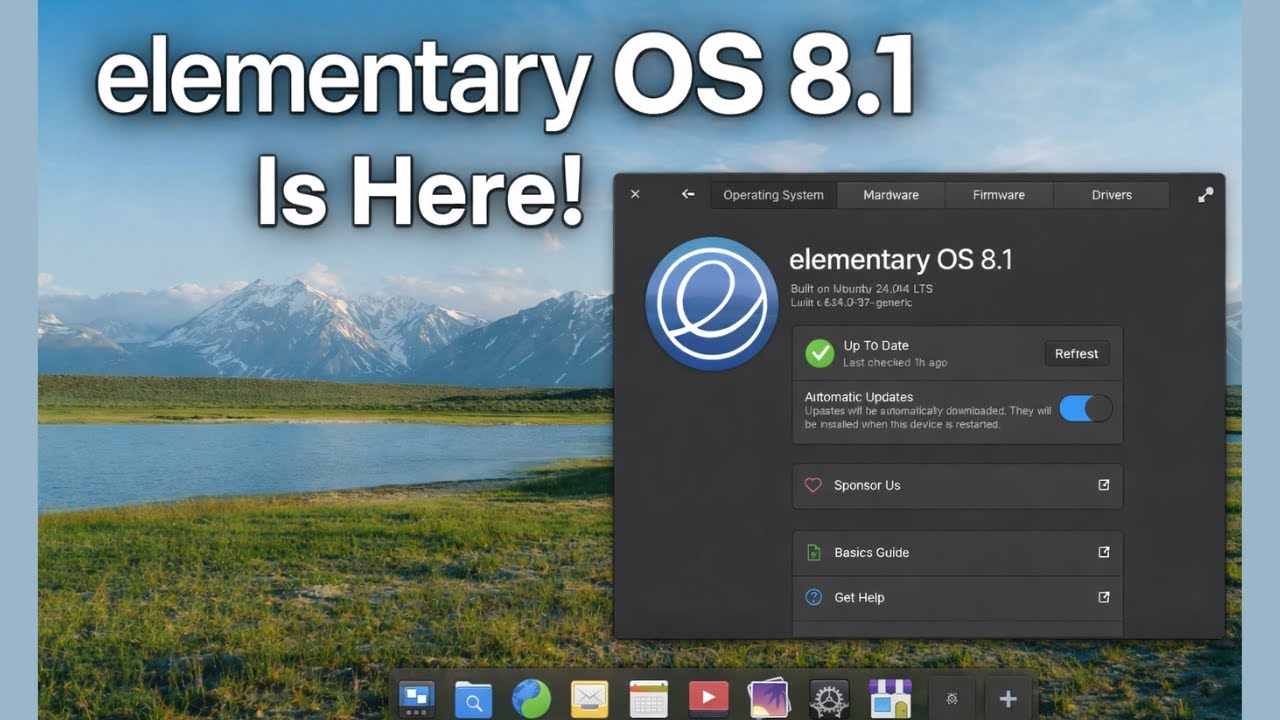Launch System Settings gear in dock

pyautogui.click(x=829, y=698)
